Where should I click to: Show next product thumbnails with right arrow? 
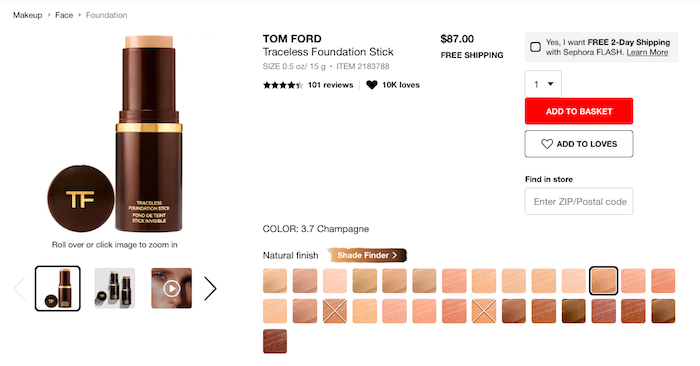(210, 288)
